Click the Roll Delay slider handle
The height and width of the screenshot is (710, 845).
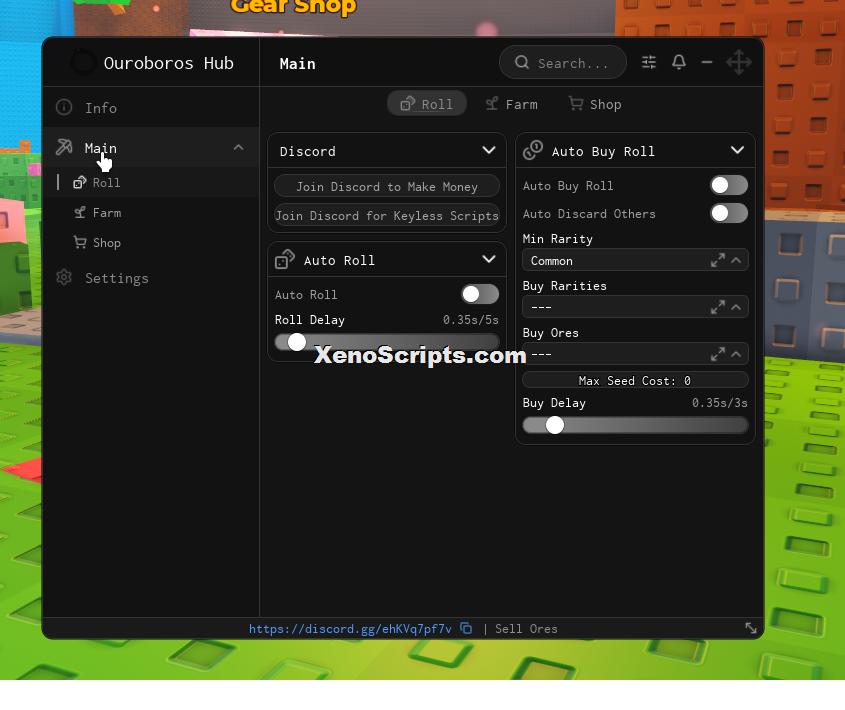296,342
